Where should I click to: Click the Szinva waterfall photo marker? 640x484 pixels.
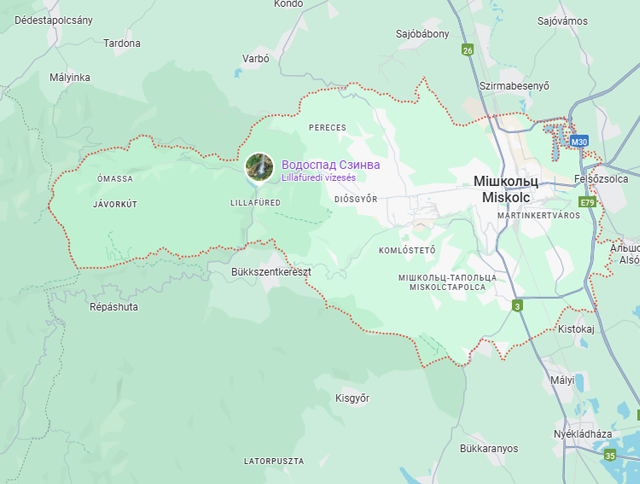[259, 167]
